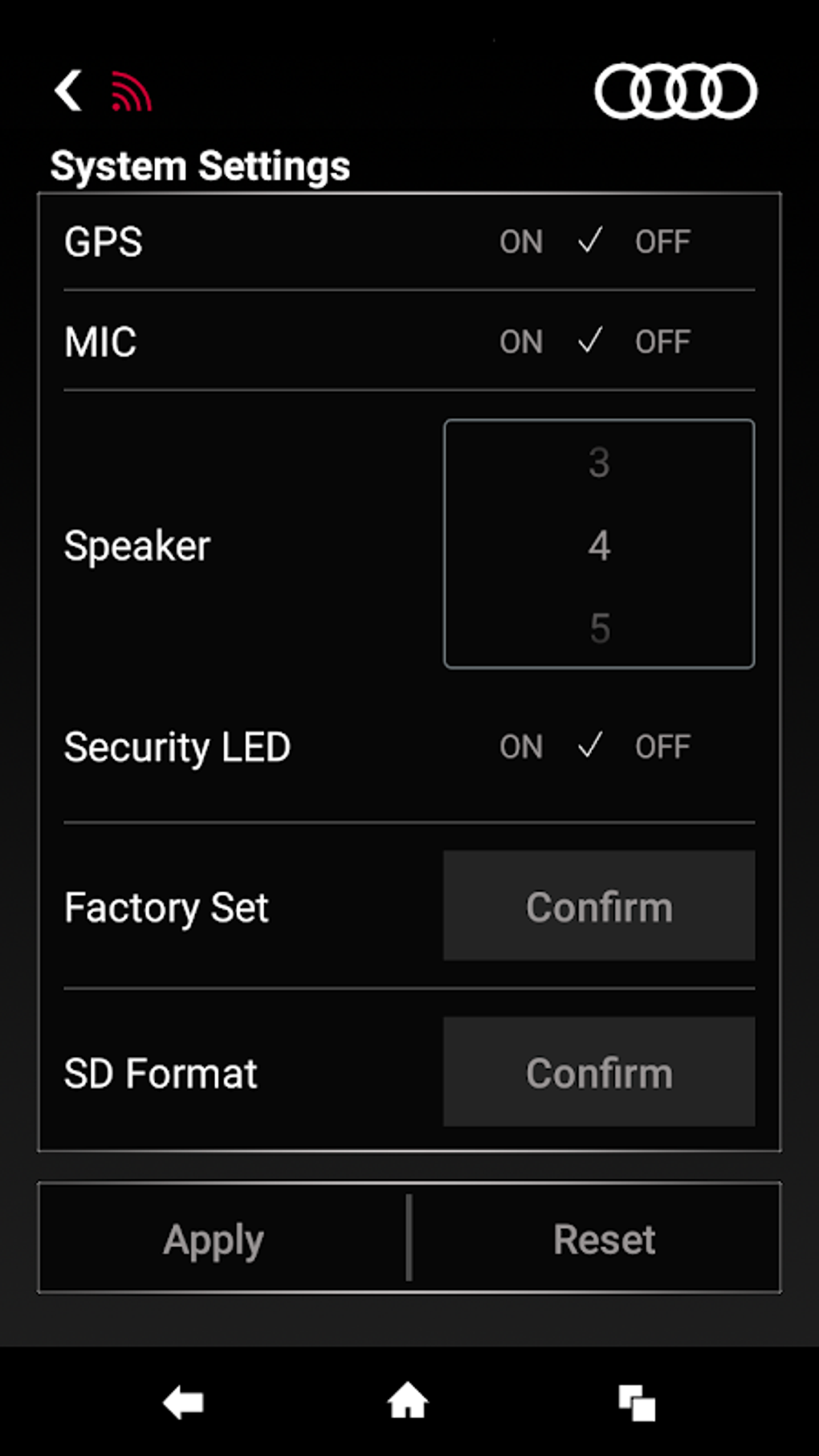Tap the System Settings heading
The height and width of the screenshot is (1456, 819).
[200, 166]
